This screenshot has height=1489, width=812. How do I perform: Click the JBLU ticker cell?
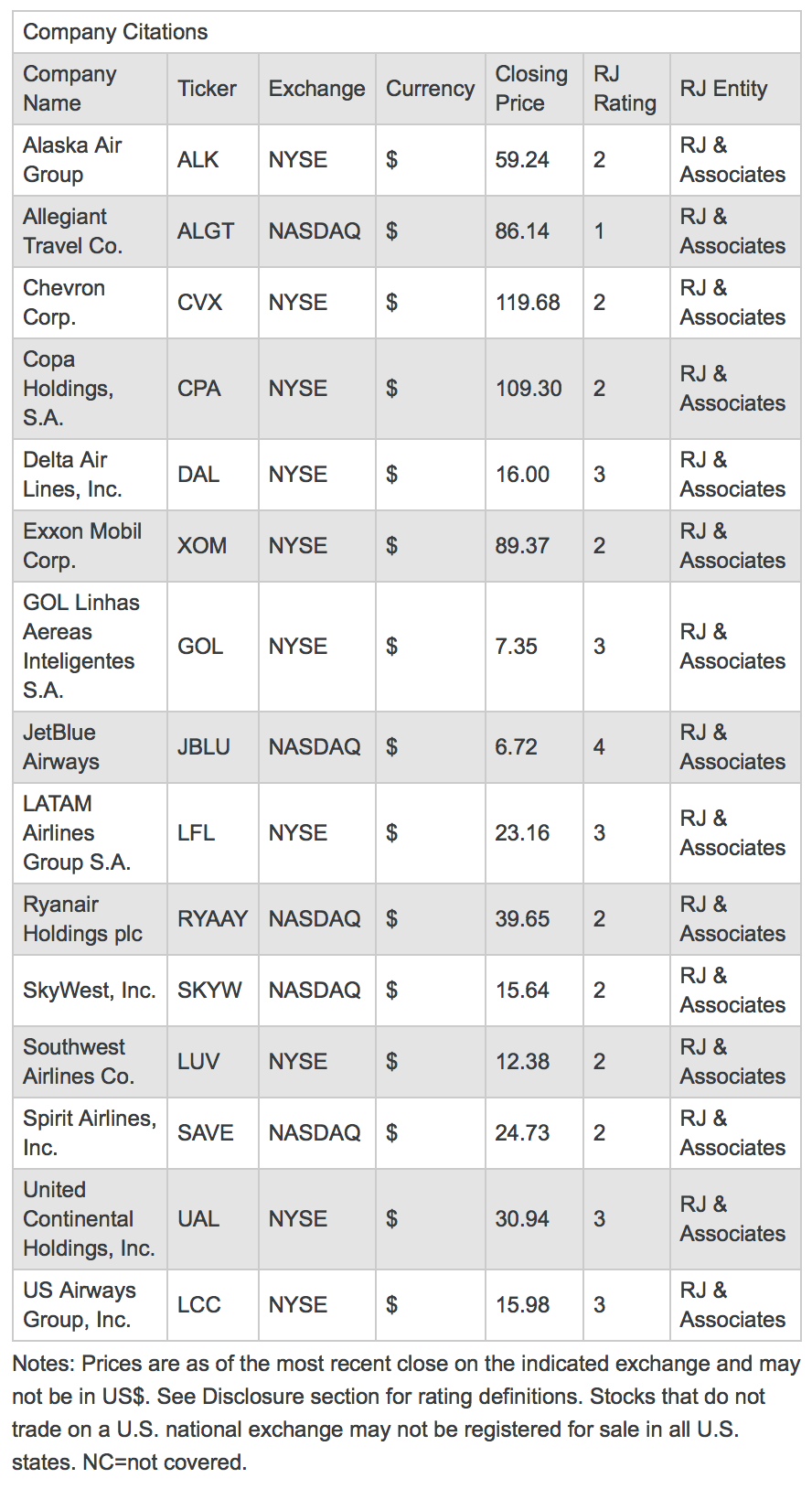[204, 747]
